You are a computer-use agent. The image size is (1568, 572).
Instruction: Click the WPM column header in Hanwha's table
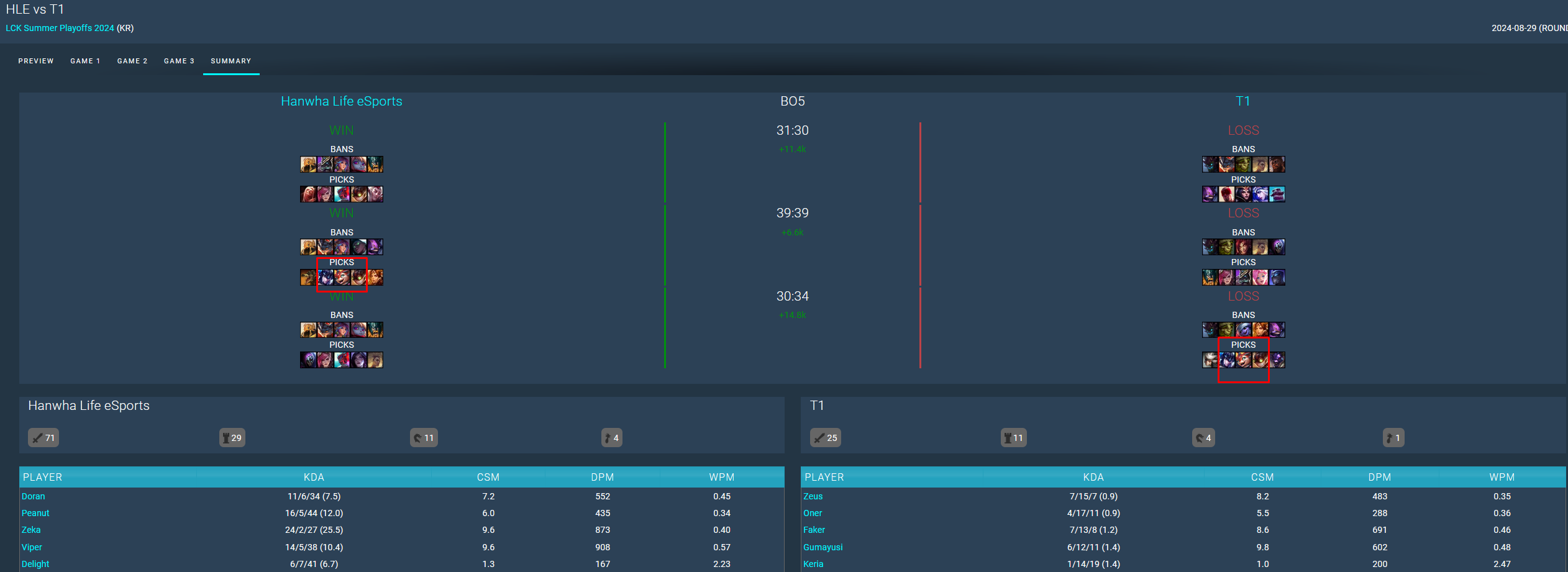[x=721, y=477]
